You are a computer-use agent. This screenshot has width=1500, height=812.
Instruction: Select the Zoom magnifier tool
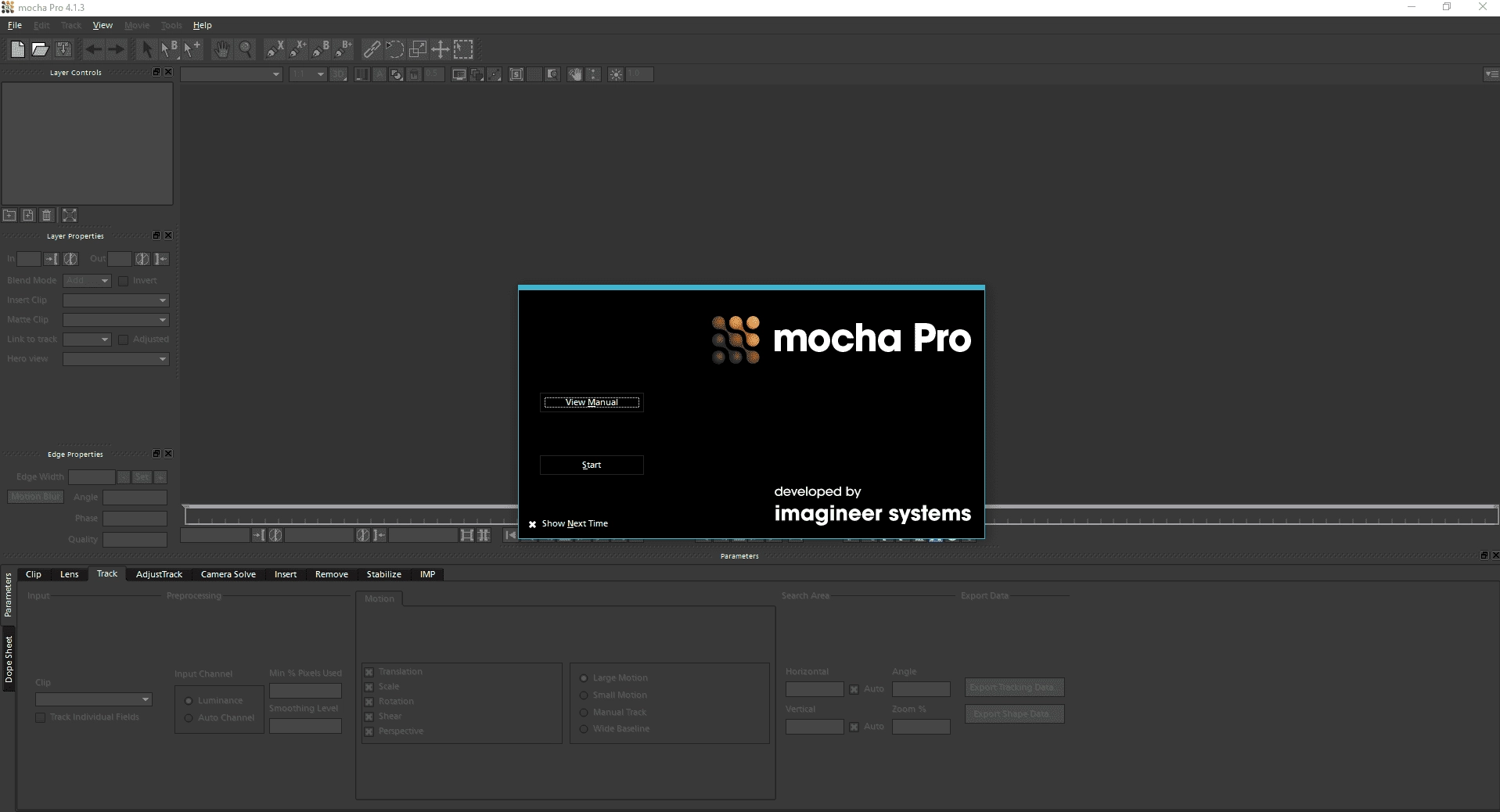(x=245, y=49)
